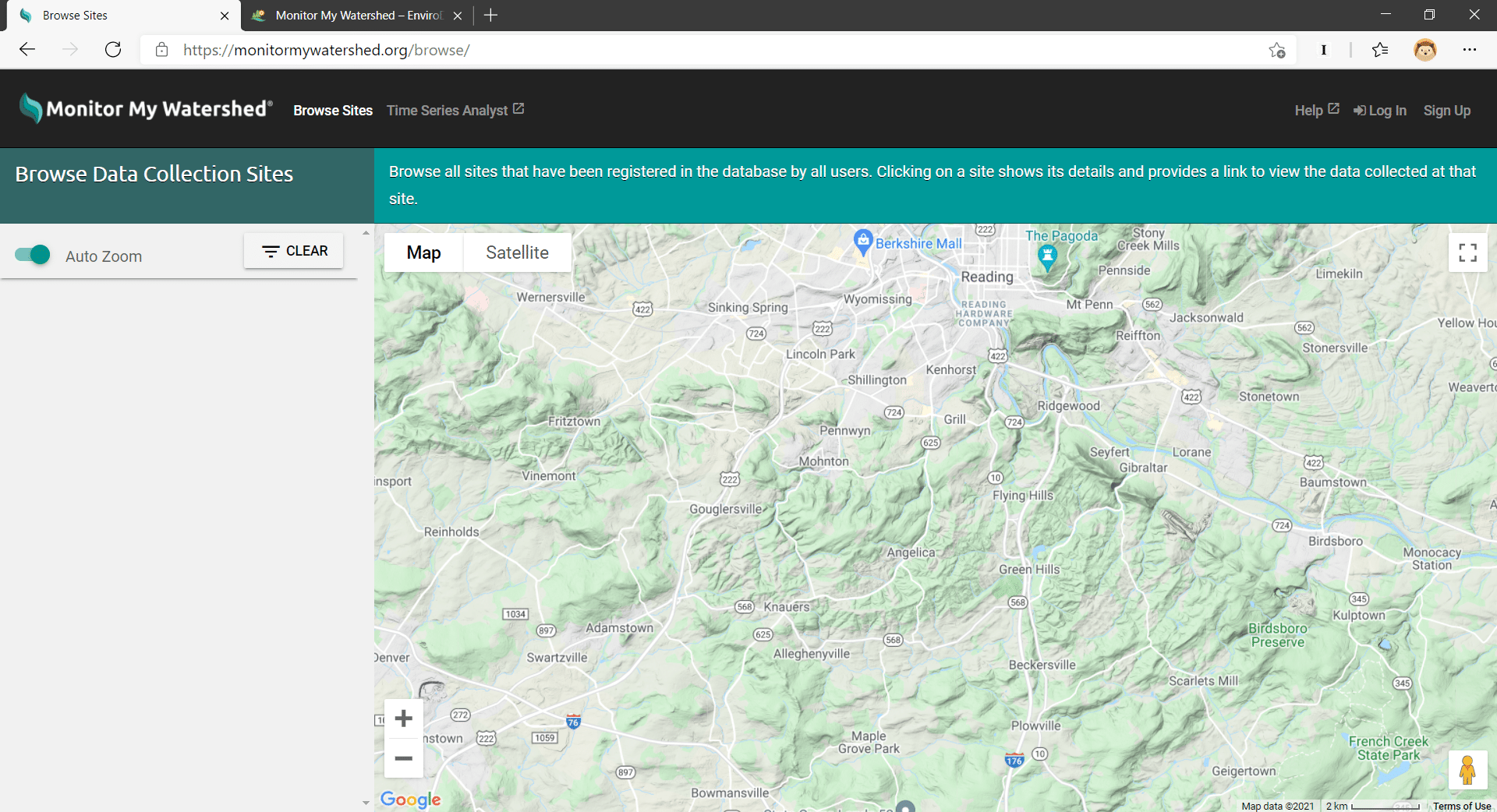Open the browser favorites list
This screenshot has height=812, width=1497.
click(1380, 50)
